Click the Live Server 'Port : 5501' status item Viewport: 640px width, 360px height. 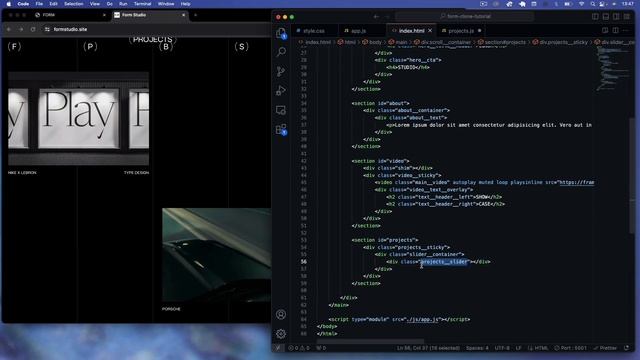pos(570,348)
